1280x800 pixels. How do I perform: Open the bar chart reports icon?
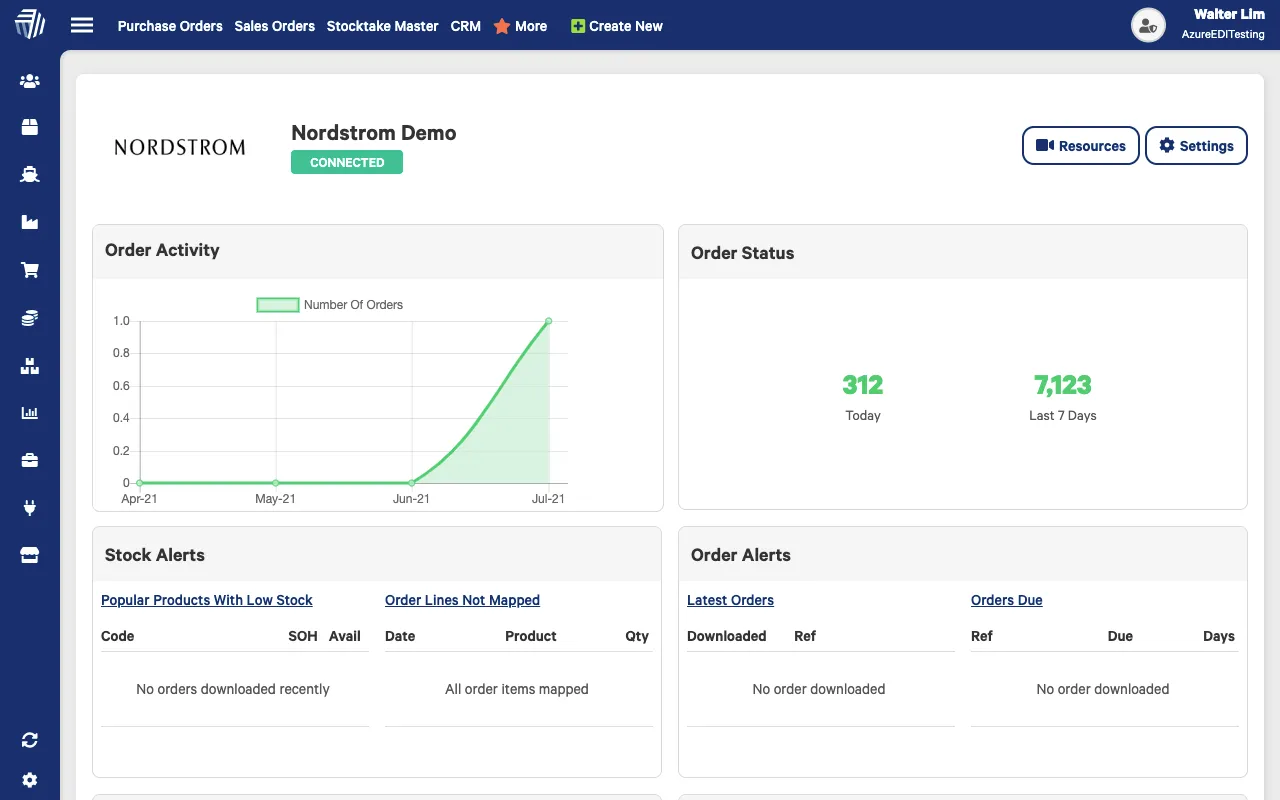pos(30,412)
